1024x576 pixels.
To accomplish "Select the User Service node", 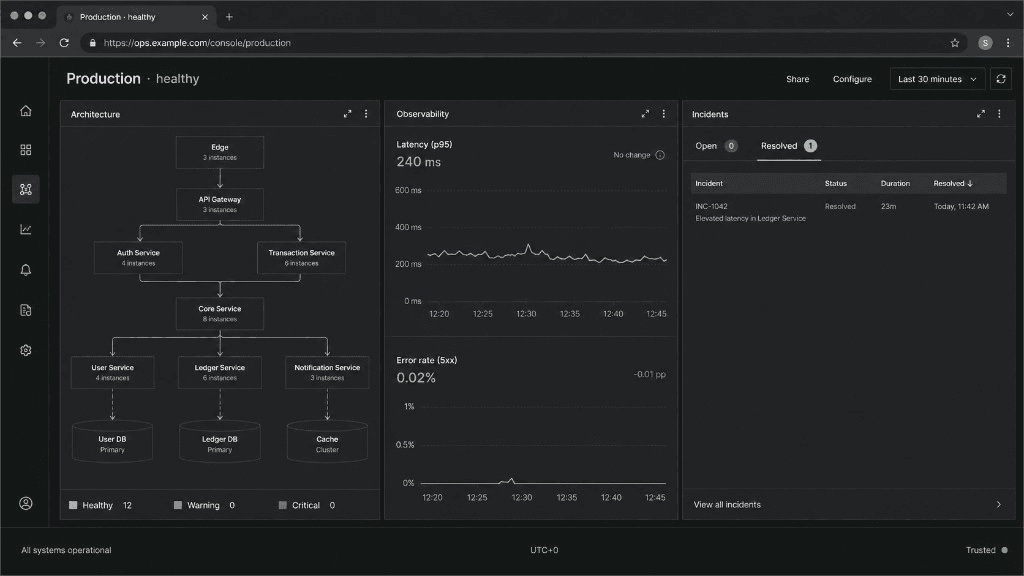I will pyautogui.click(x=112, y=372).
